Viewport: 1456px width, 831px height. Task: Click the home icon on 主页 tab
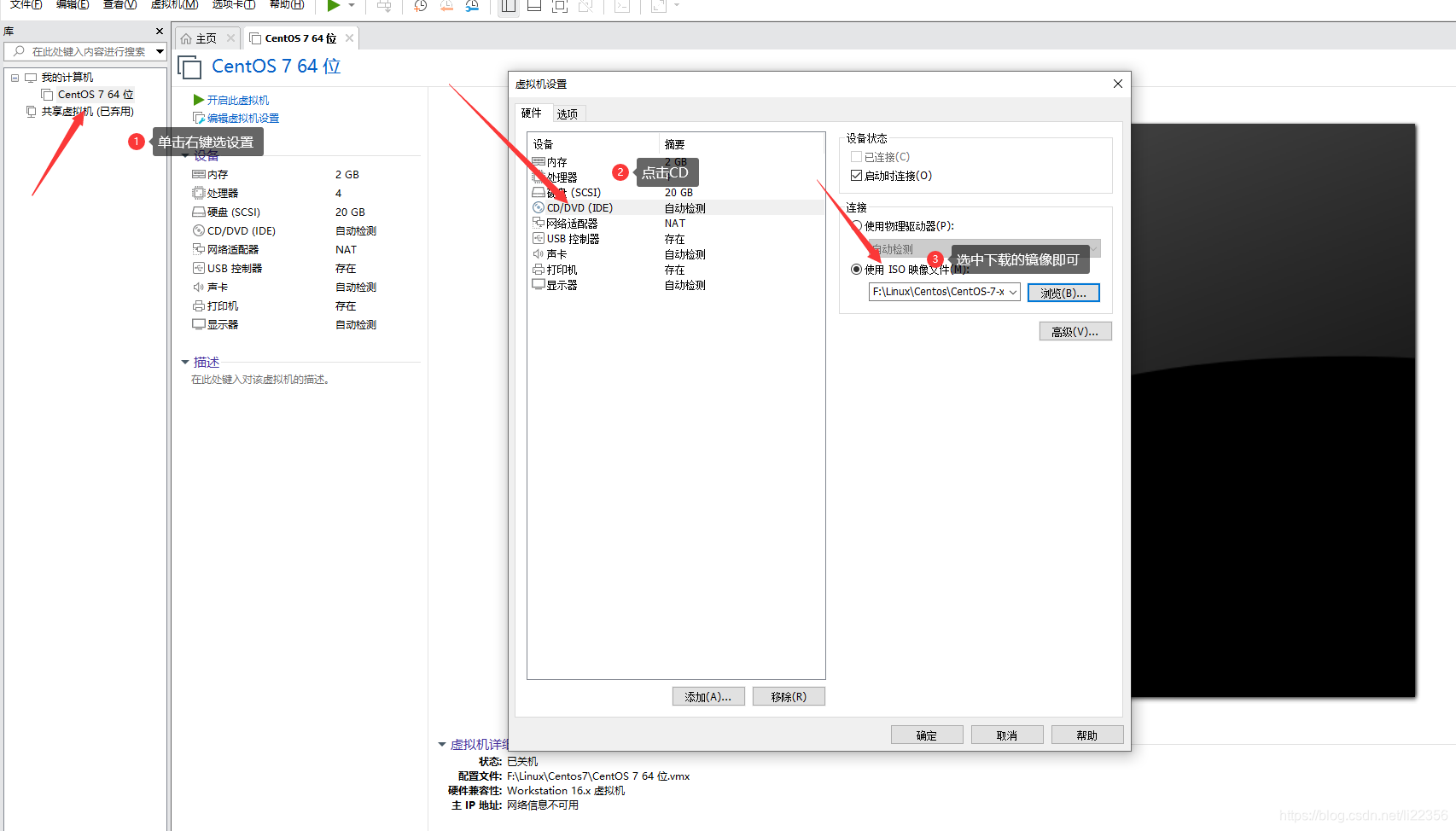pos(186,38)
